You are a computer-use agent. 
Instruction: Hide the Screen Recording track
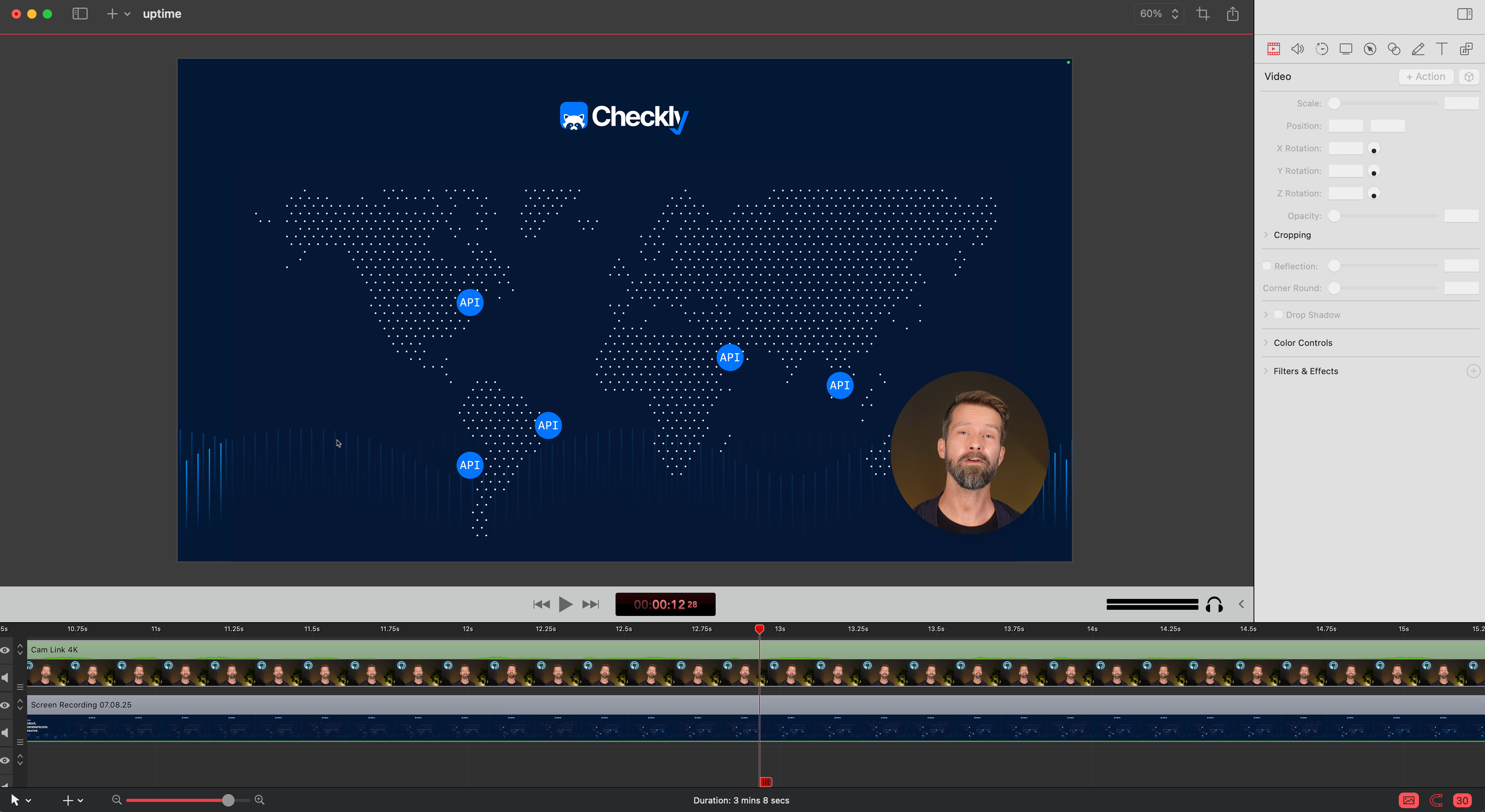click(5, 705)
